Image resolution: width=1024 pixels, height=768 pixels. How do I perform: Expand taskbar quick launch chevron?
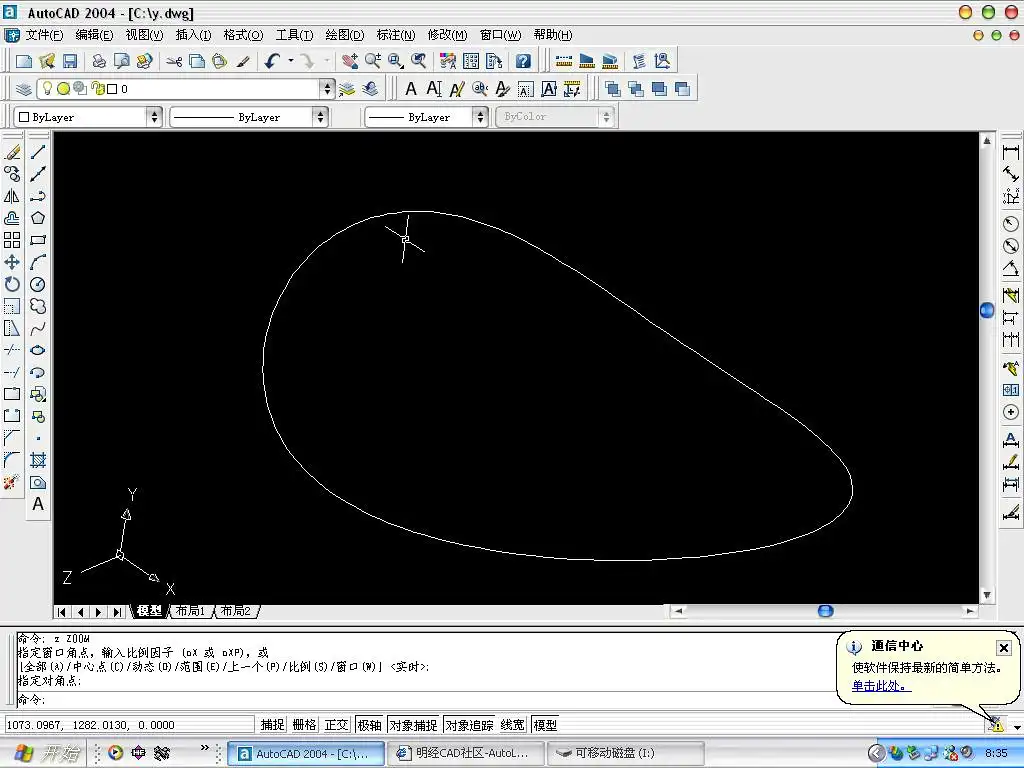click(x=204, y=747)
